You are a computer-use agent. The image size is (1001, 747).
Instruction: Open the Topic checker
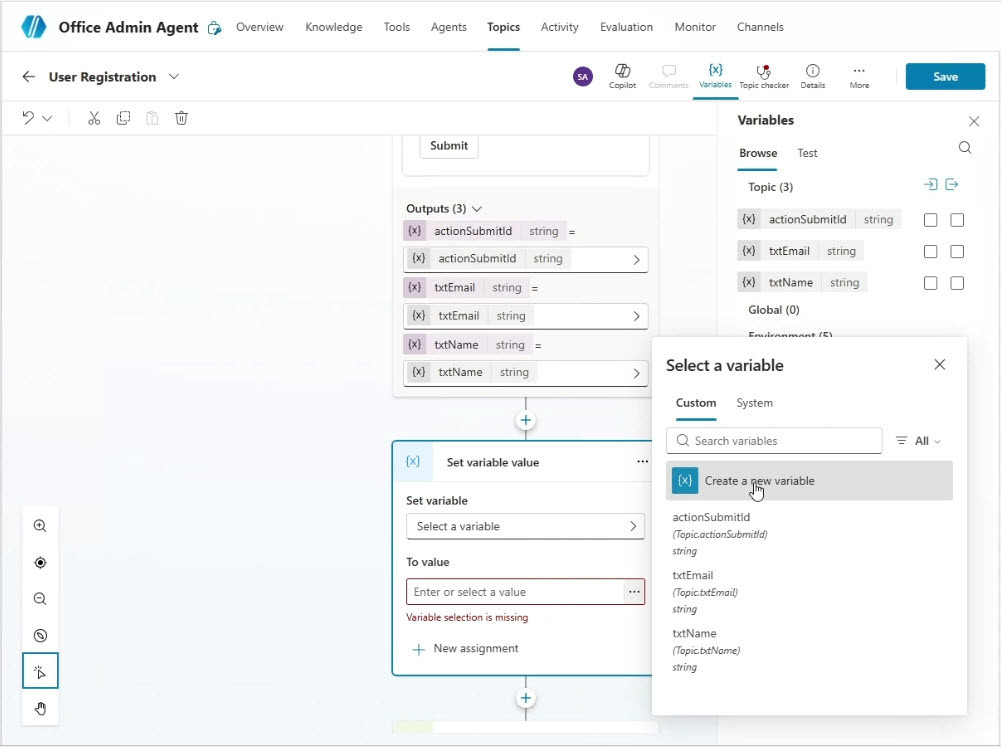coord(764,76)
